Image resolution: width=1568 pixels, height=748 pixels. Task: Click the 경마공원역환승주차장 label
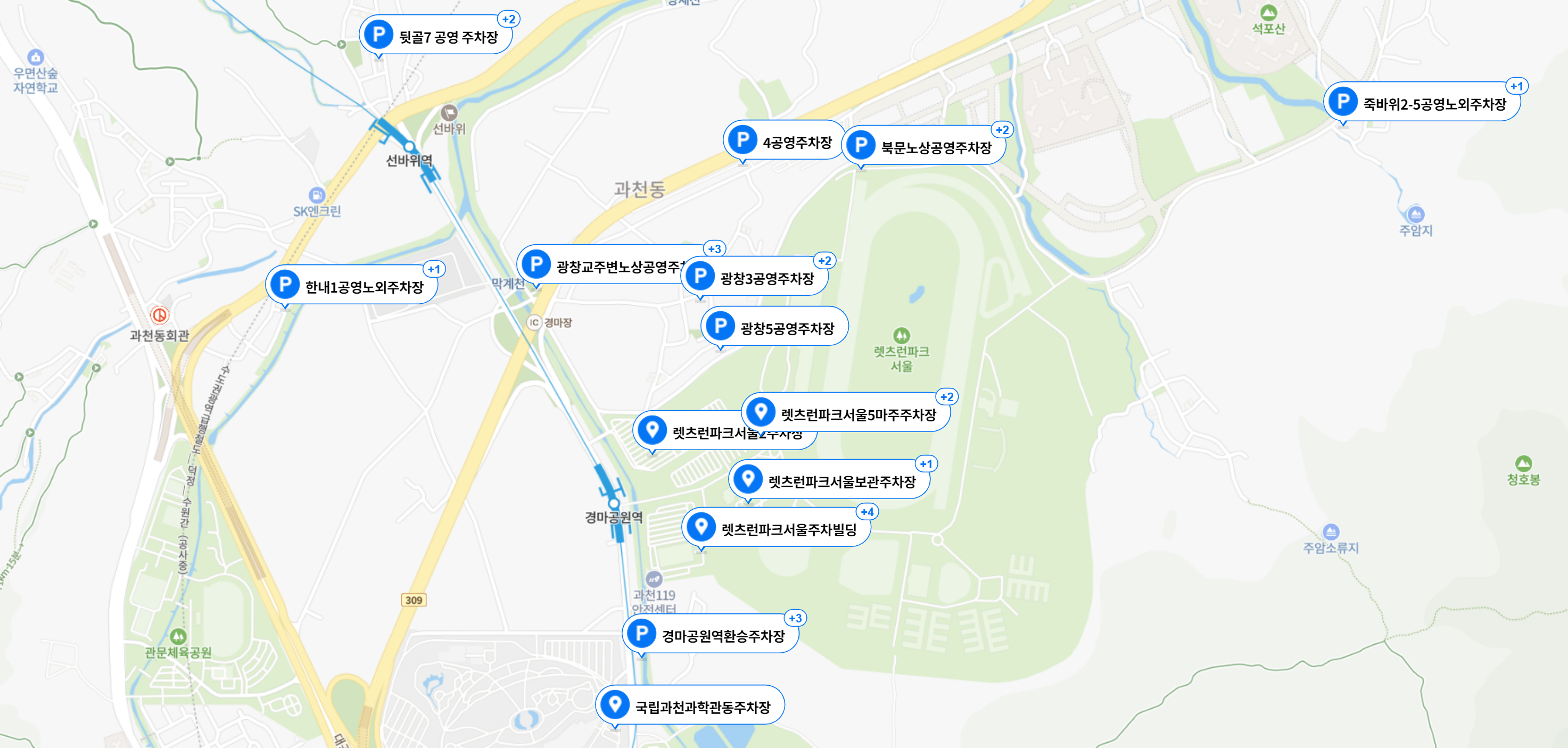tap(723, 636)
